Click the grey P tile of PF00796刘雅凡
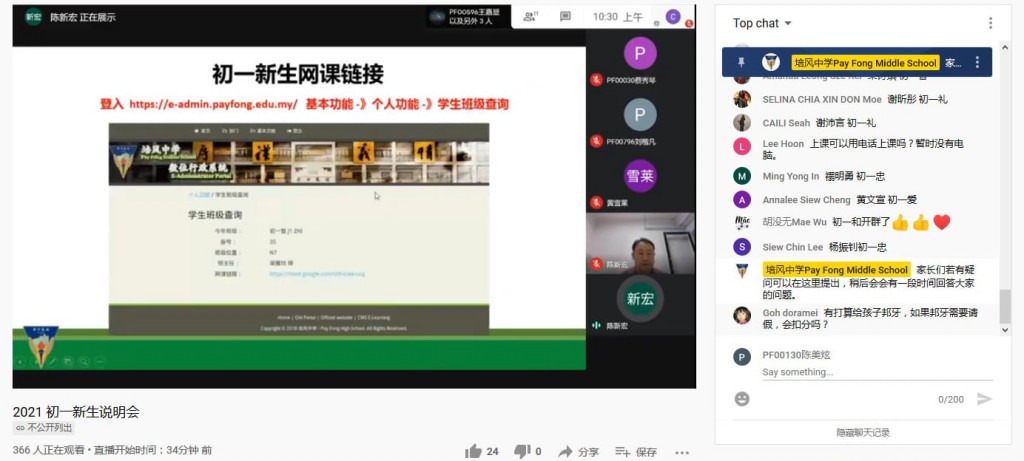1024x461 pixels. click(x=640, y=115)
